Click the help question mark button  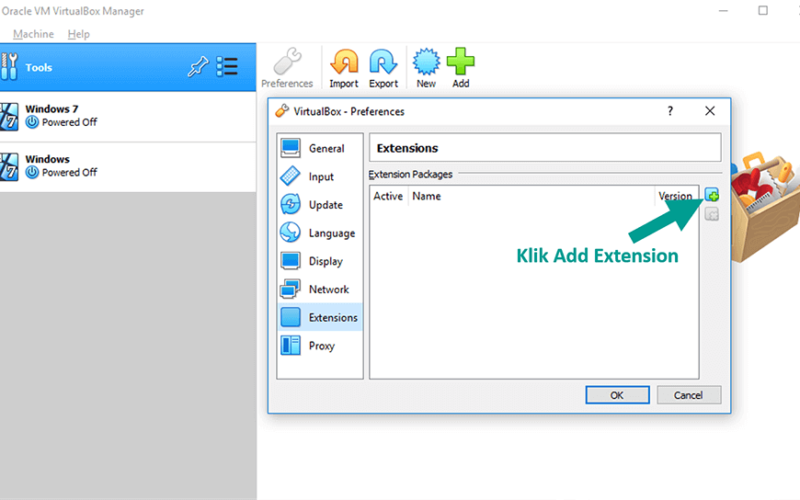pyautogui.click(x=670, y=111)
